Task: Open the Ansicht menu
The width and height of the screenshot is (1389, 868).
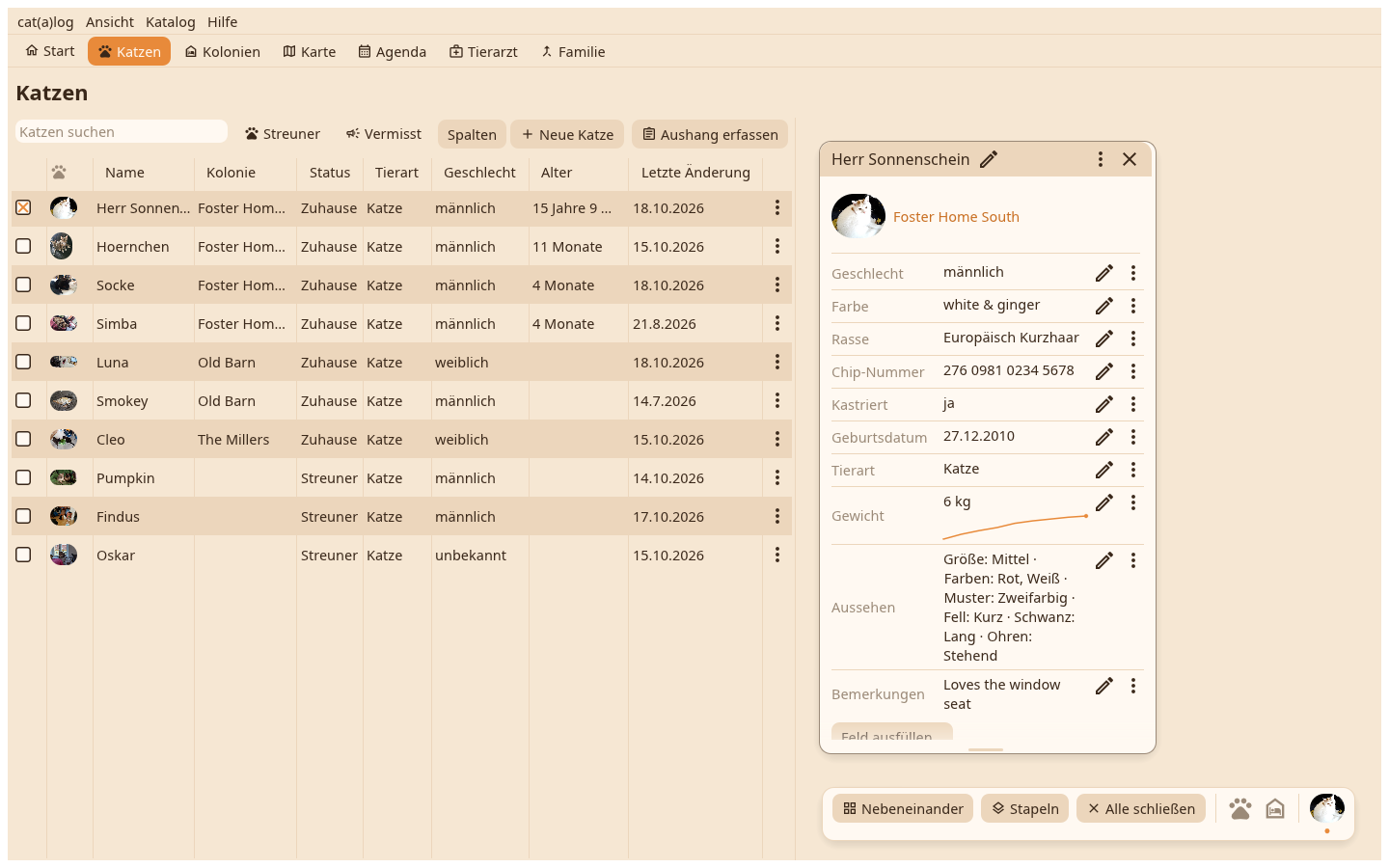Action: coord(110,22)
